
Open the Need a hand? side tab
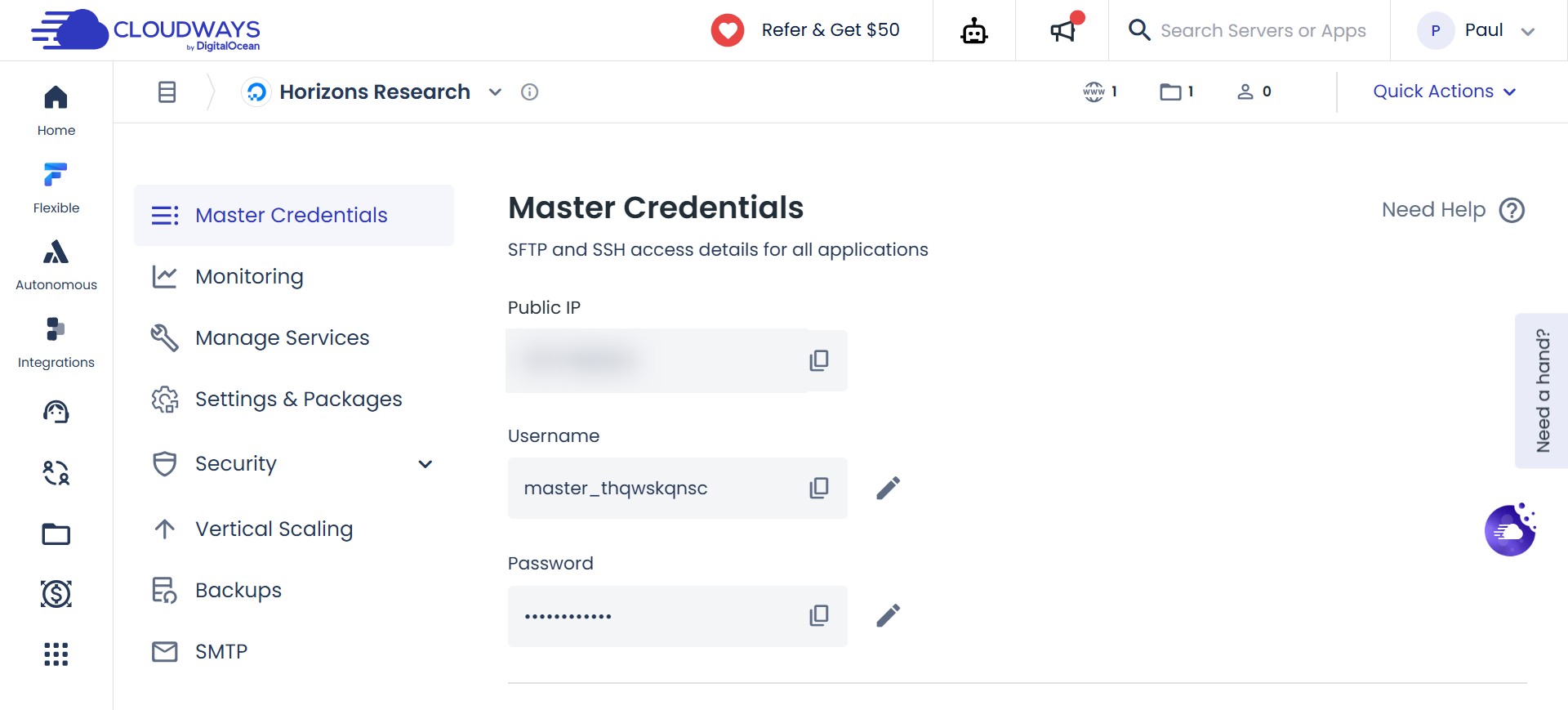point(1542,391)
